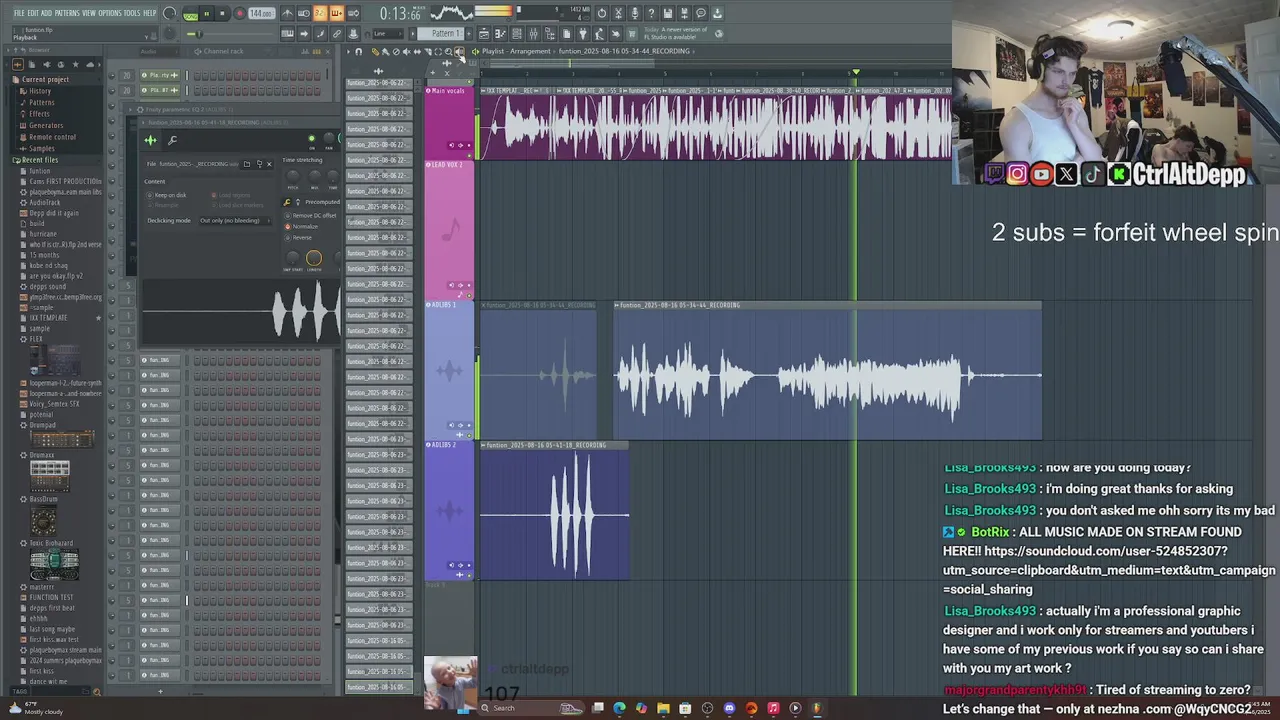Open Effects in browser tree
This screenshot has height=720, width=1280.
click(x=39, y=114)
